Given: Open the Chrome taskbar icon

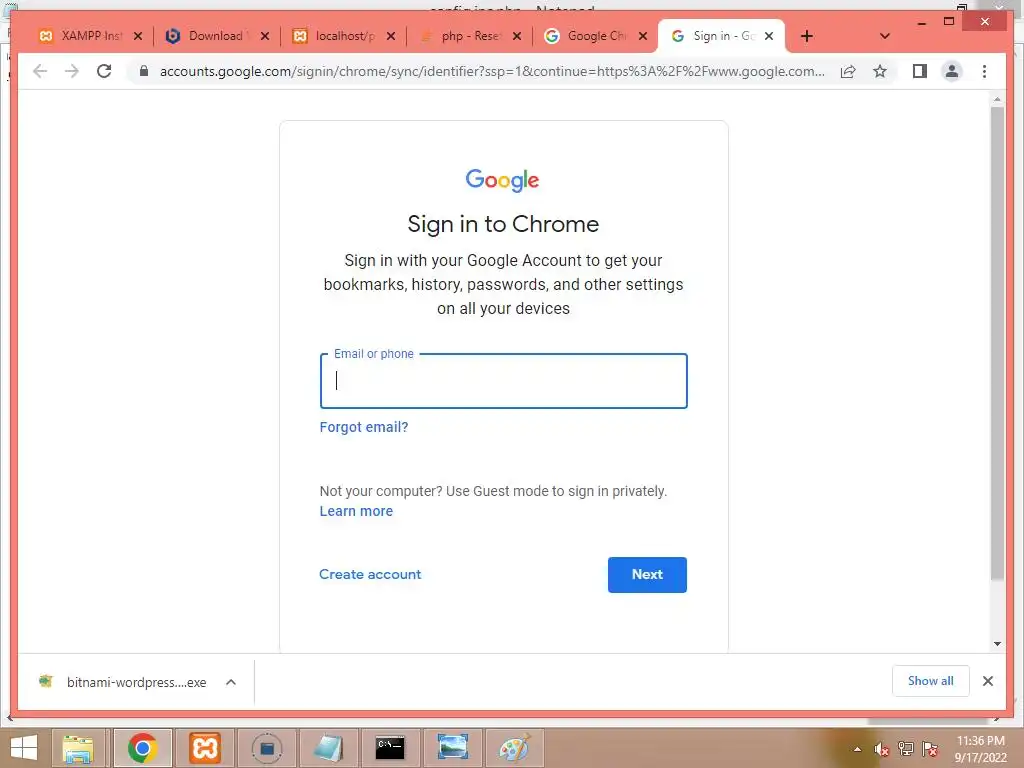Looking at the screenshot, I should coord(142,748).
